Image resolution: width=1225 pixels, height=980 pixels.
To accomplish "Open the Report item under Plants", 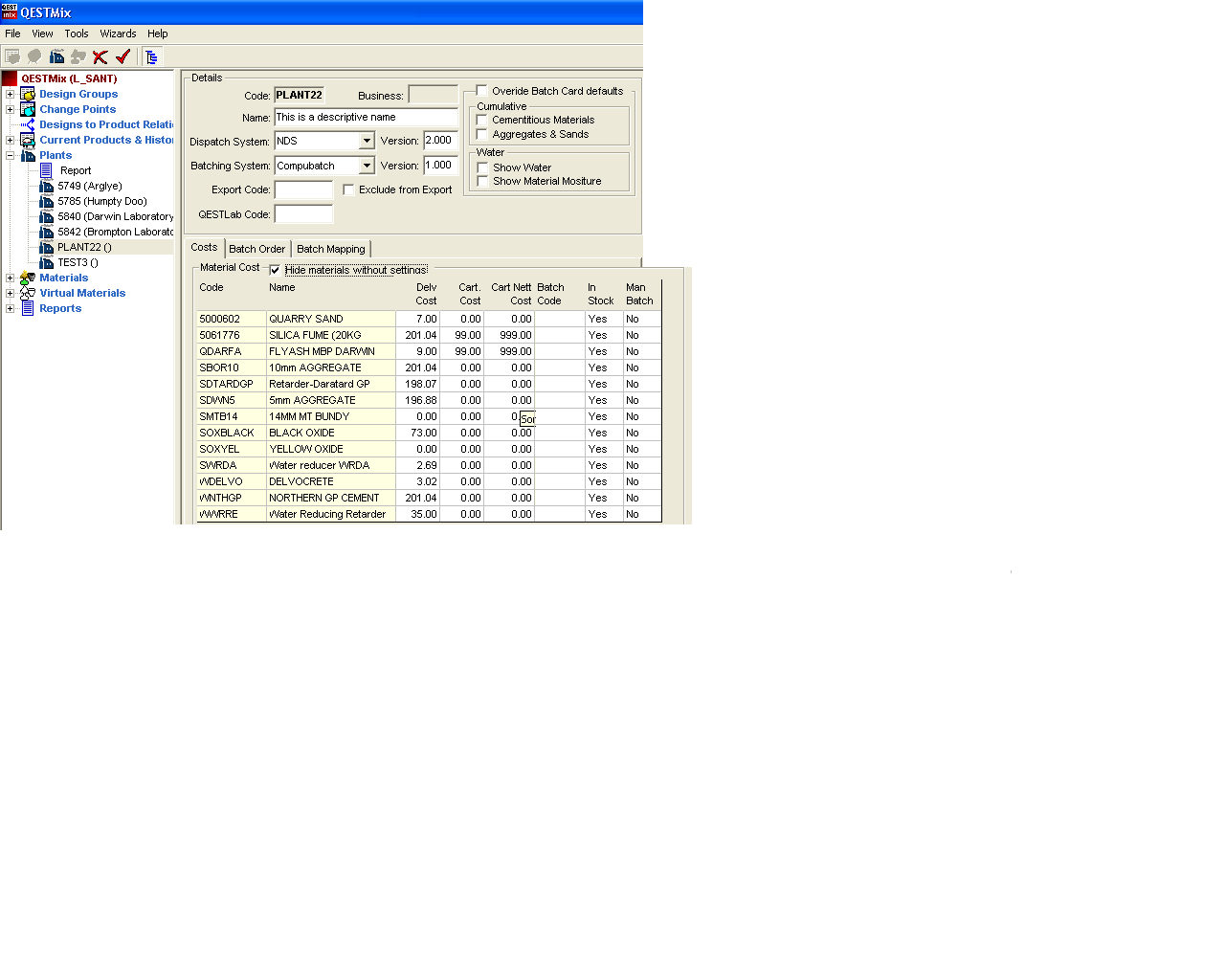I will point(76,170).
